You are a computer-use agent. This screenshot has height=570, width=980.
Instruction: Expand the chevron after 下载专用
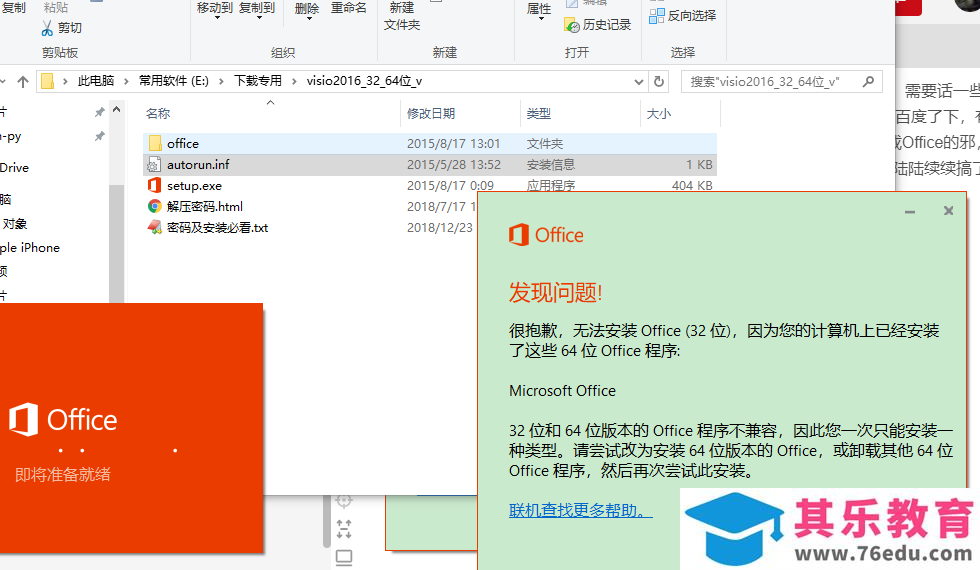294,81
